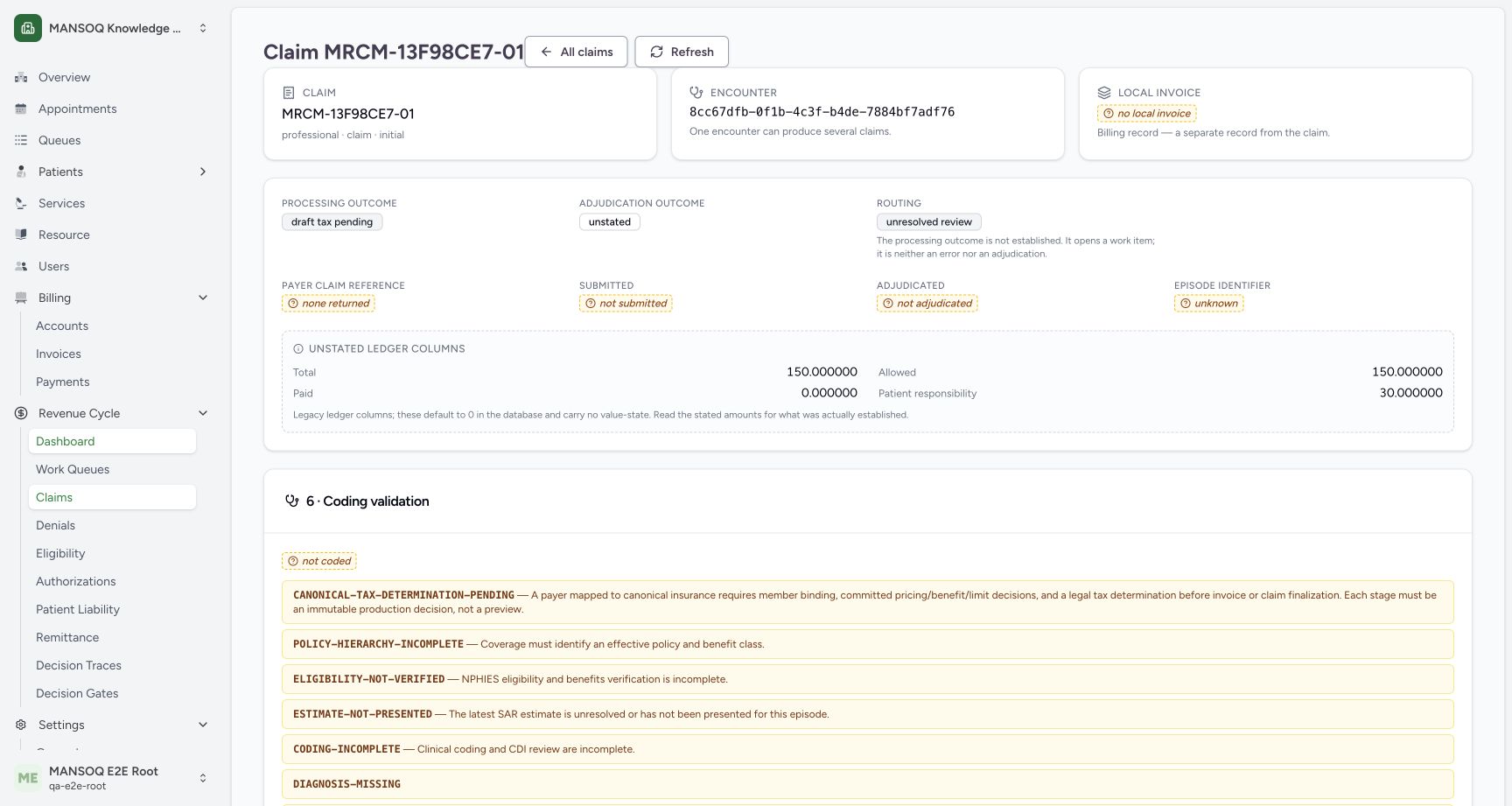
Task: Open Denials page
Action: 112,525
